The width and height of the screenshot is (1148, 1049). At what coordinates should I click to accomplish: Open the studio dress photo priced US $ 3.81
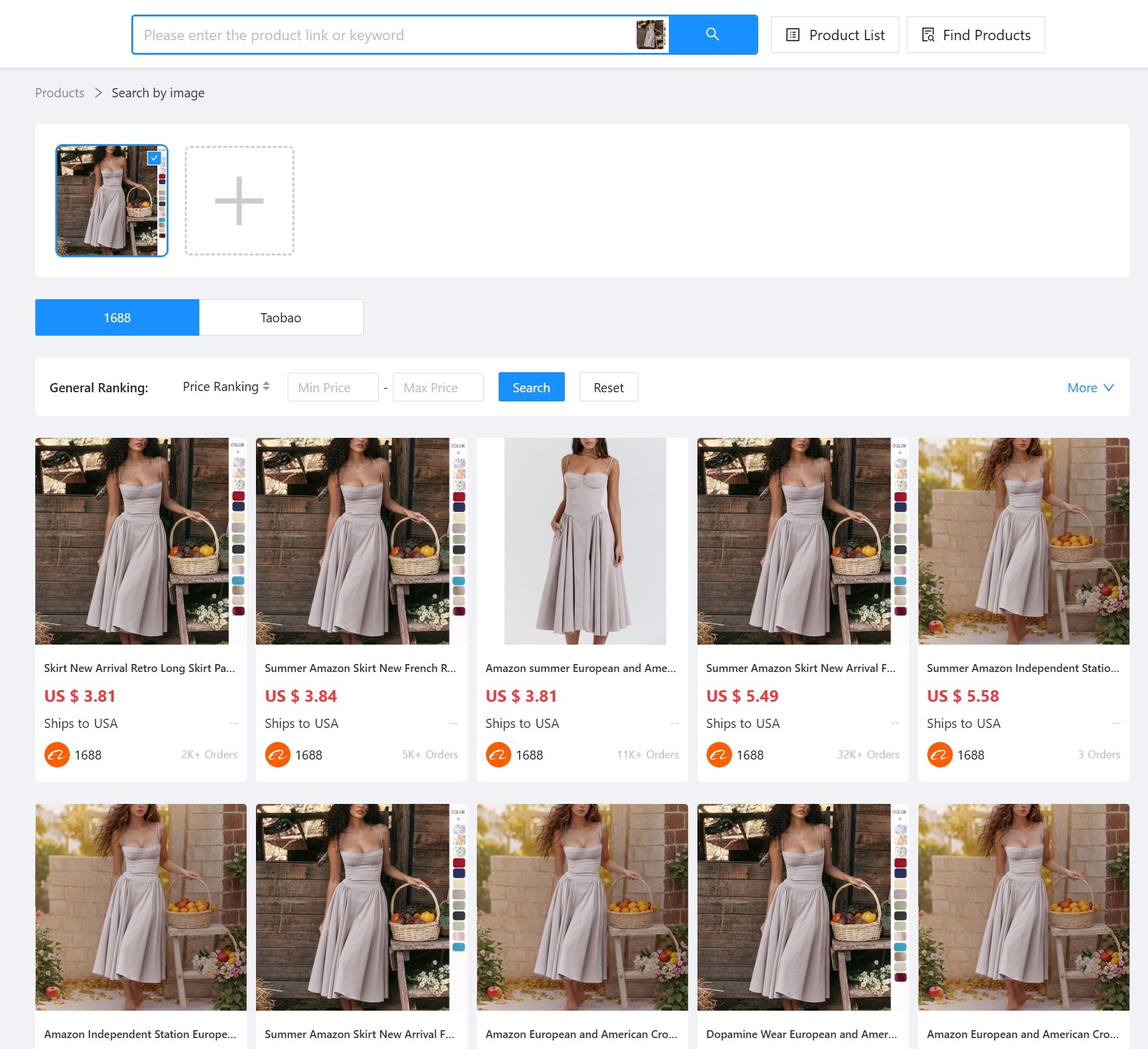tap(583, 541)
